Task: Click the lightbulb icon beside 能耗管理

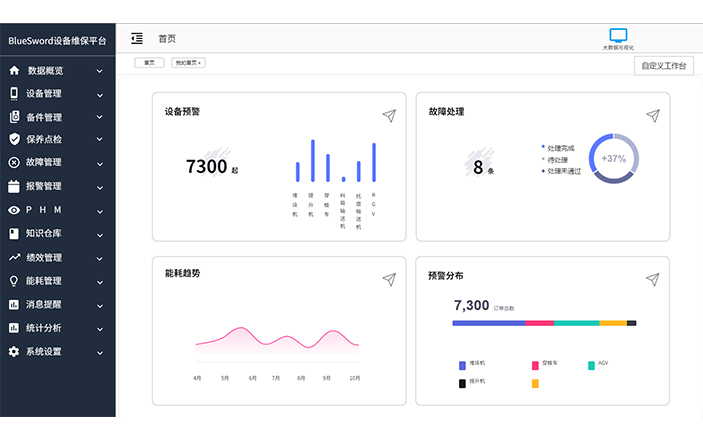Action: 14,281
